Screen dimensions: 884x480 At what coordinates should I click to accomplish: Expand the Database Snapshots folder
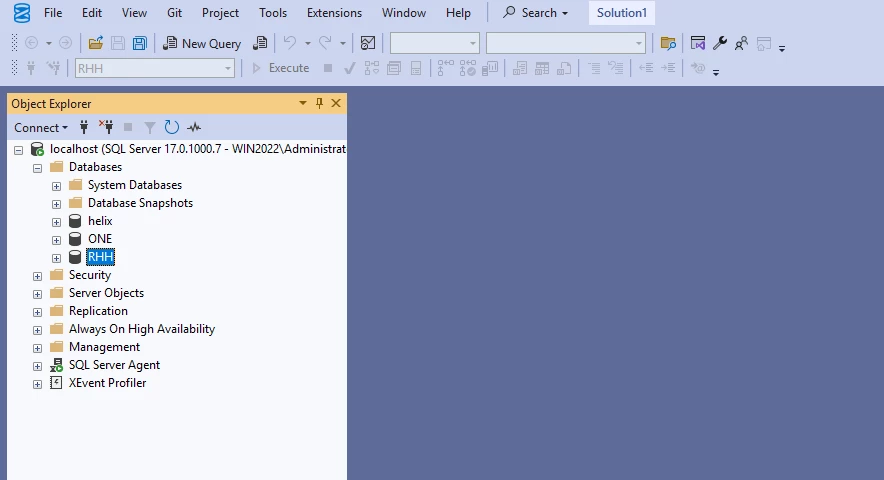pyautogui.click(x=56, y=204)
